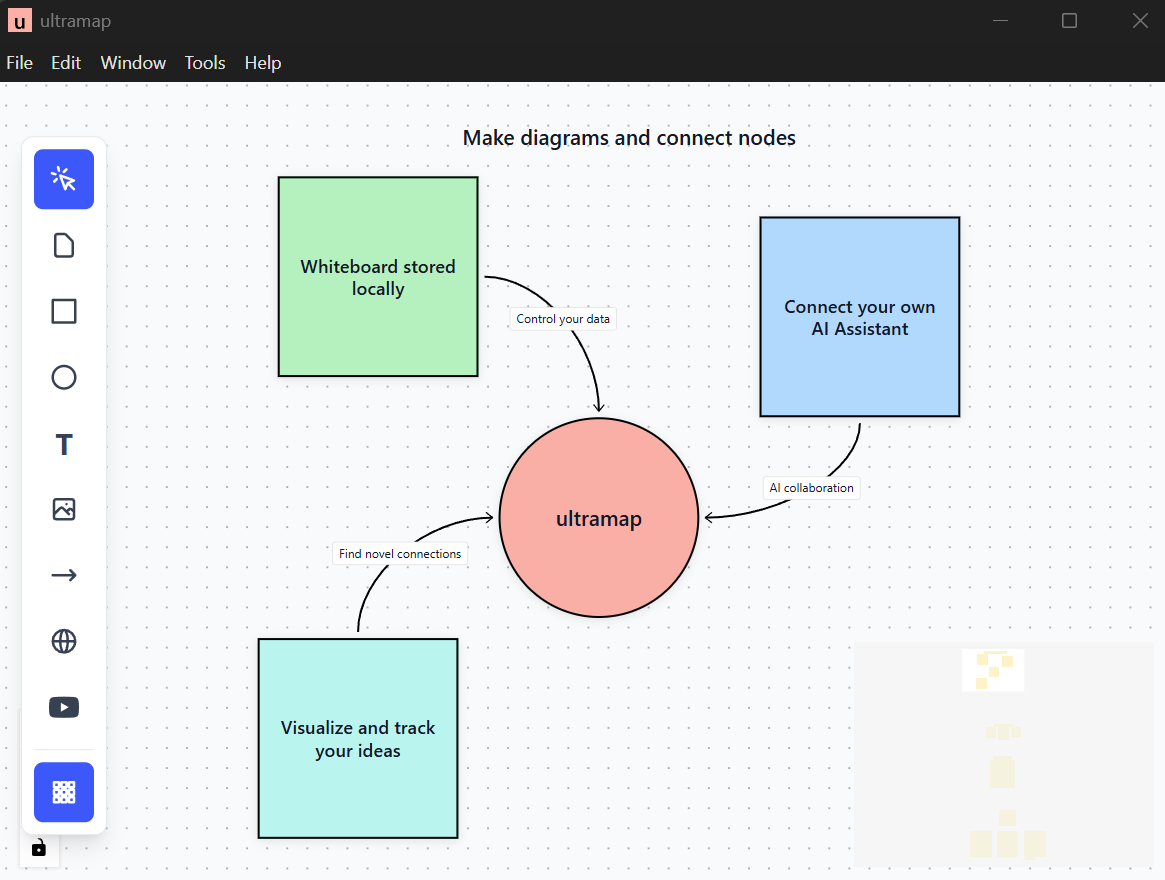Open the File menu
1165x880 pixels.
point(20,62)
